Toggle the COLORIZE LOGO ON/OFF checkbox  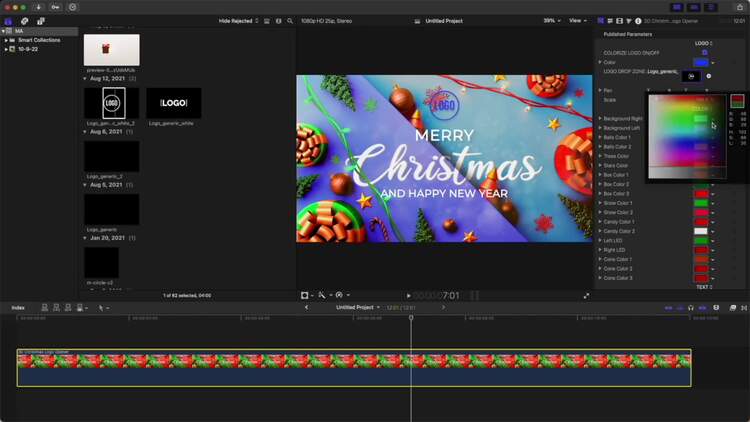[705, 53]
